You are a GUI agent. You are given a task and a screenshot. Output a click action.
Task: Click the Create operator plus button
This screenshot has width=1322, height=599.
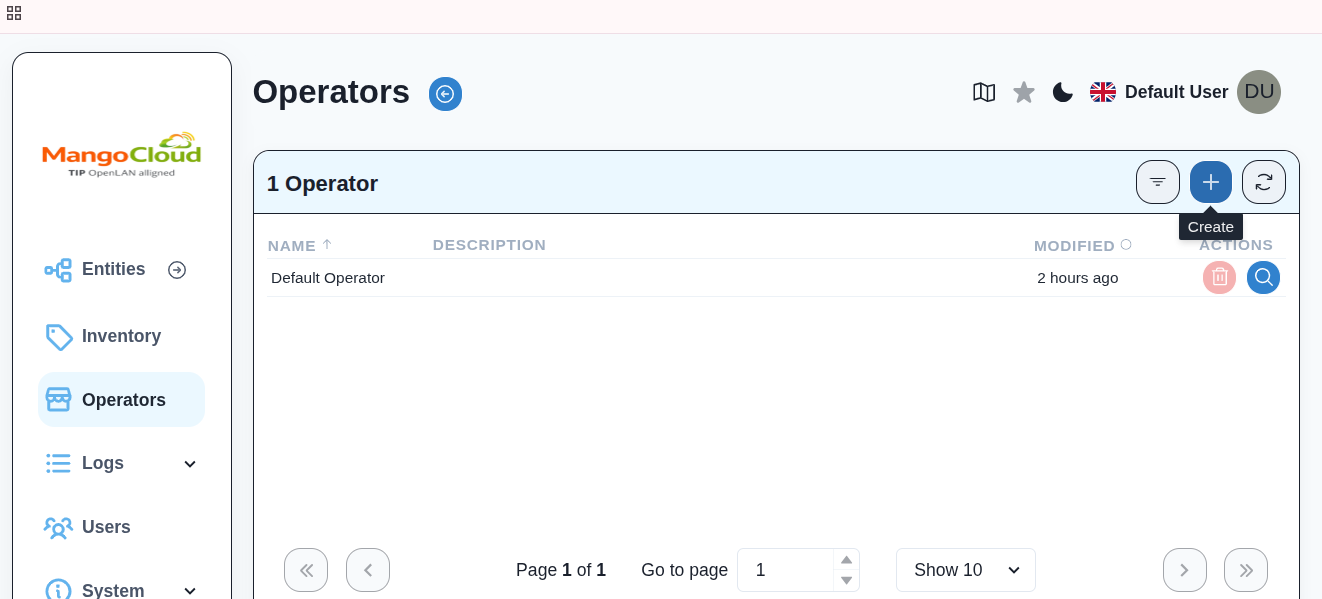tap(1210, 182)
